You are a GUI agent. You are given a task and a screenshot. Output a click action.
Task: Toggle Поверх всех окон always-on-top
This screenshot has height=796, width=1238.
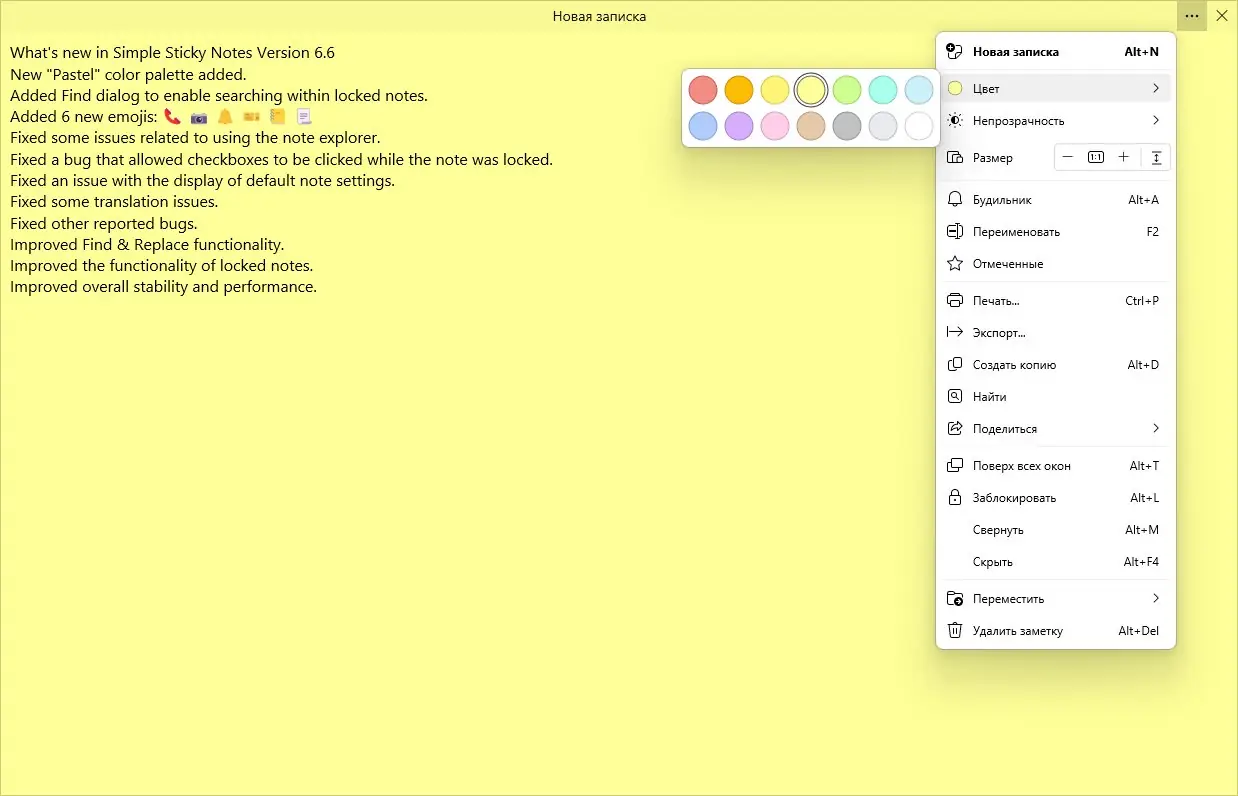(x=1056, y=466)
